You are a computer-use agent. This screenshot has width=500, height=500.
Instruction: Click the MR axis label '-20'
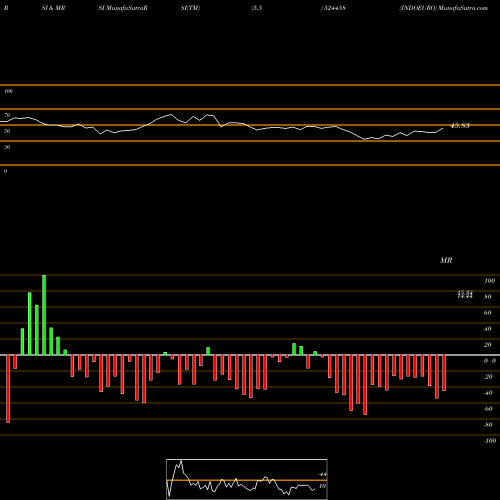pos(488,377)
